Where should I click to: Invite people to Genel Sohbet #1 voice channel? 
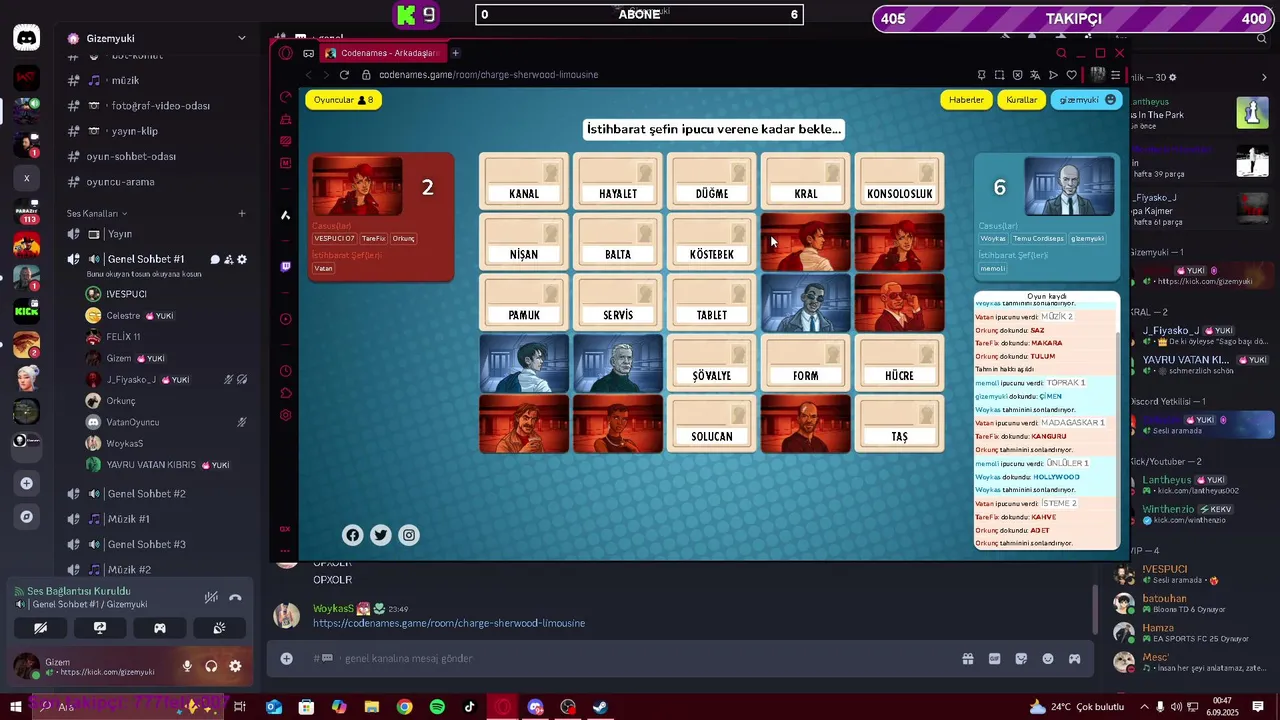pos(229,259)
